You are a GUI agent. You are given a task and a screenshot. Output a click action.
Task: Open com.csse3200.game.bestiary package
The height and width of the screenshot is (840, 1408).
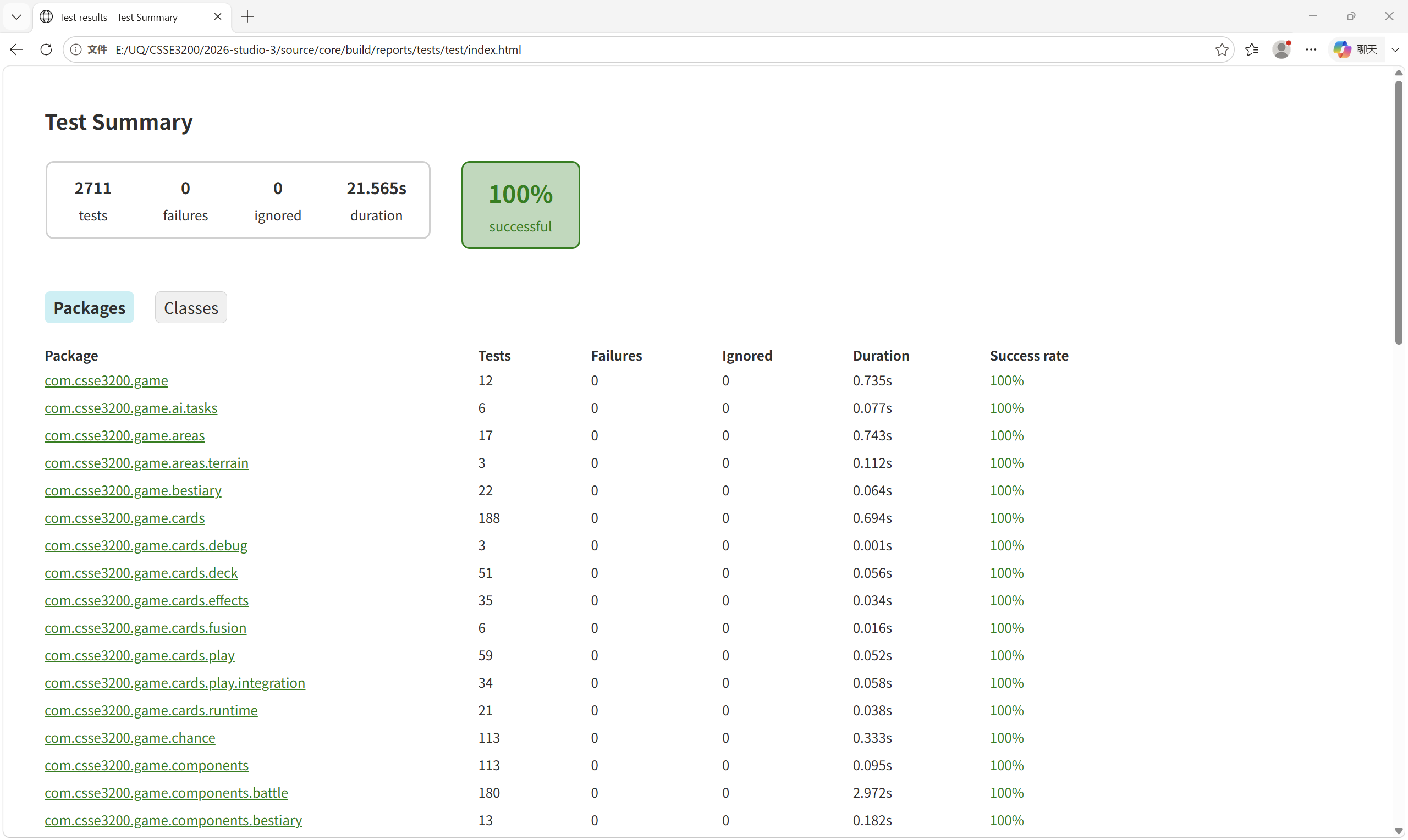click(x=133, y=490)
